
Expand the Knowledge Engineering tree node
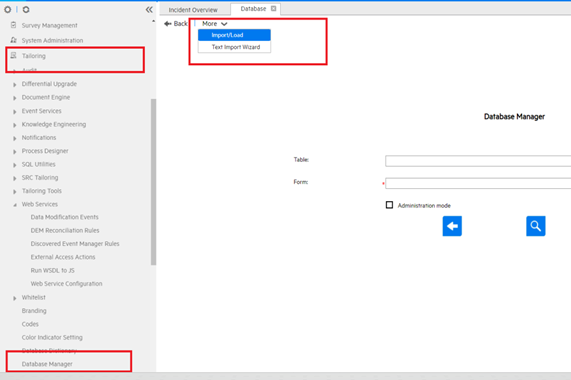point(15,125)
